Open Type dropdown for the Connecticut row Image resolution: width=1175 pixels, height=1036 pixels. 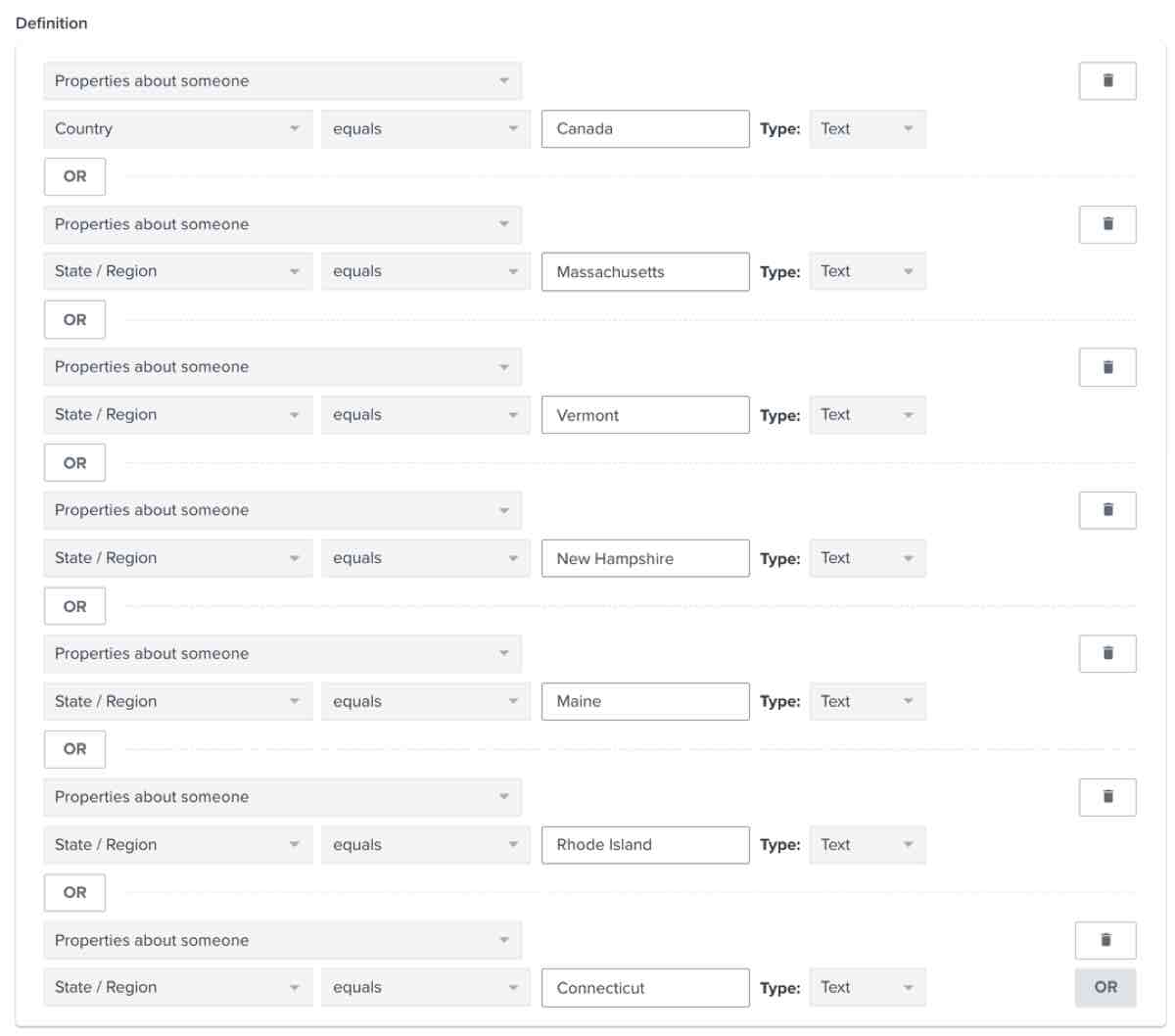867,988
